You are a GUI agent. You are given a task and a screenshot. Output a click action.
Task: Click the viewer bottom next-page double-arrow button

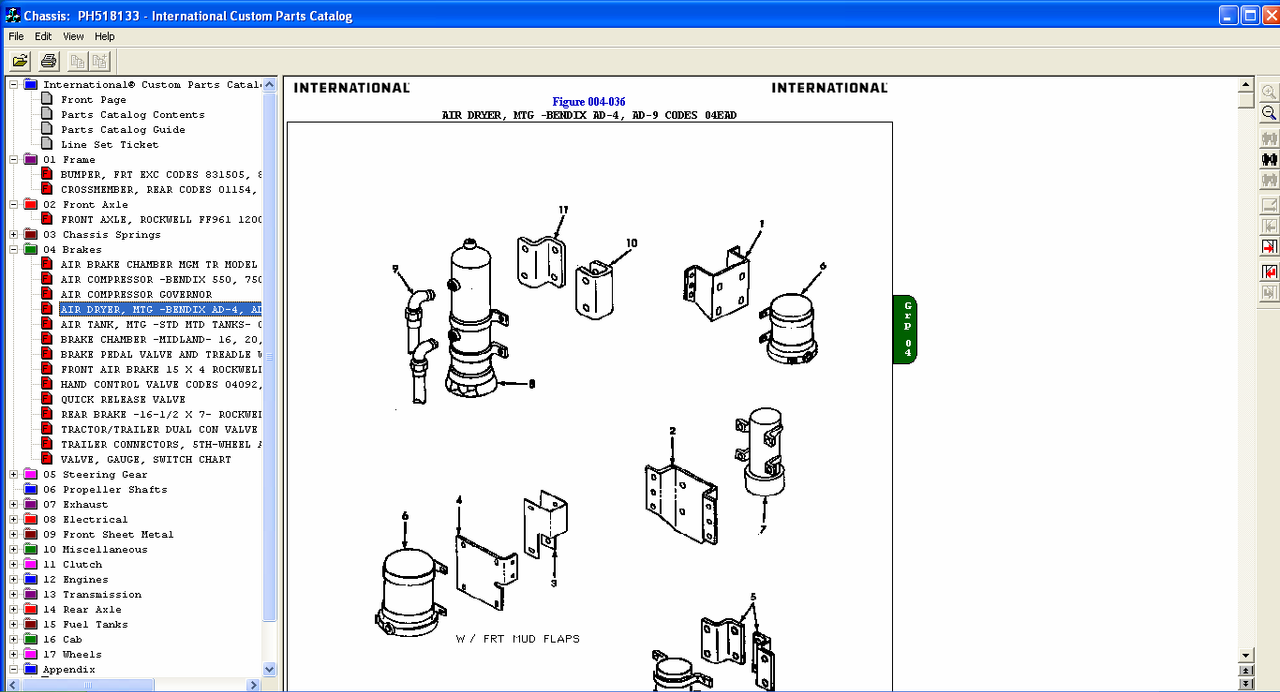coord(1246,684)
